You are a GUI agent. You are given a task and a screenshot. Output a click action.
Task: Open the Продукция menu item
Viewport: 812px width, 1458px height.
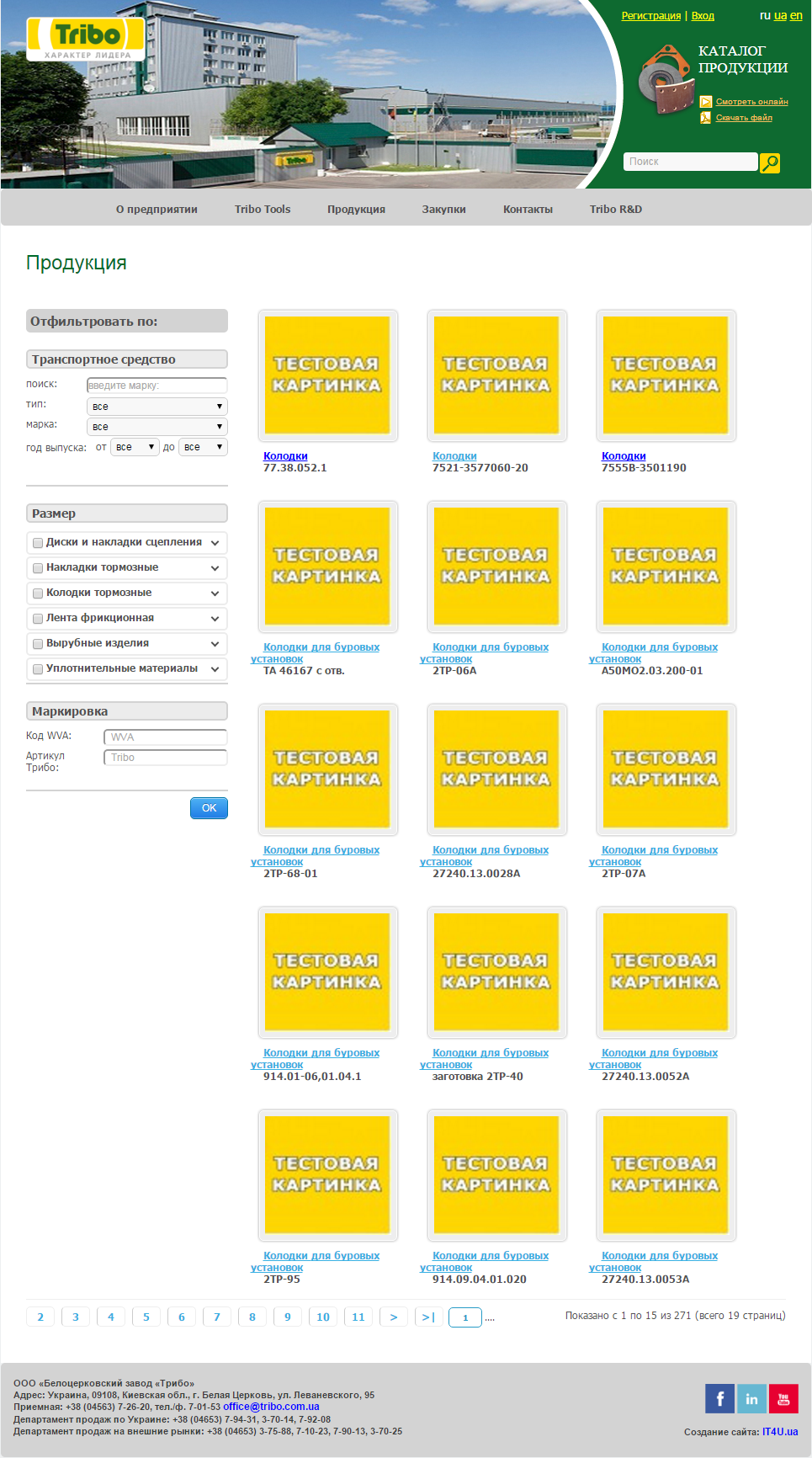coord(356,210)
